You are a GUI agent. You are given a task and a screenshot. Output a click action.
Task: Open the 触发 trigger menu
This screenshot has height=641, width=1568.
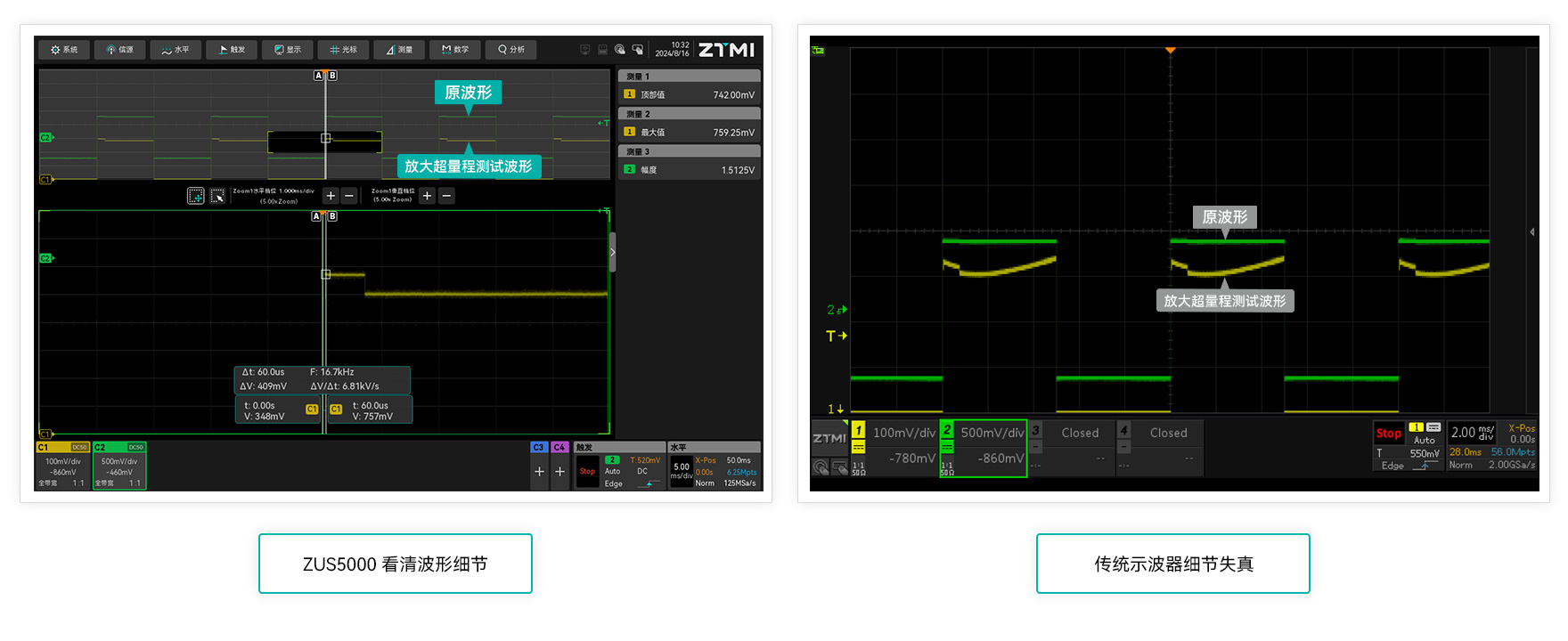(x=232, y=50)
